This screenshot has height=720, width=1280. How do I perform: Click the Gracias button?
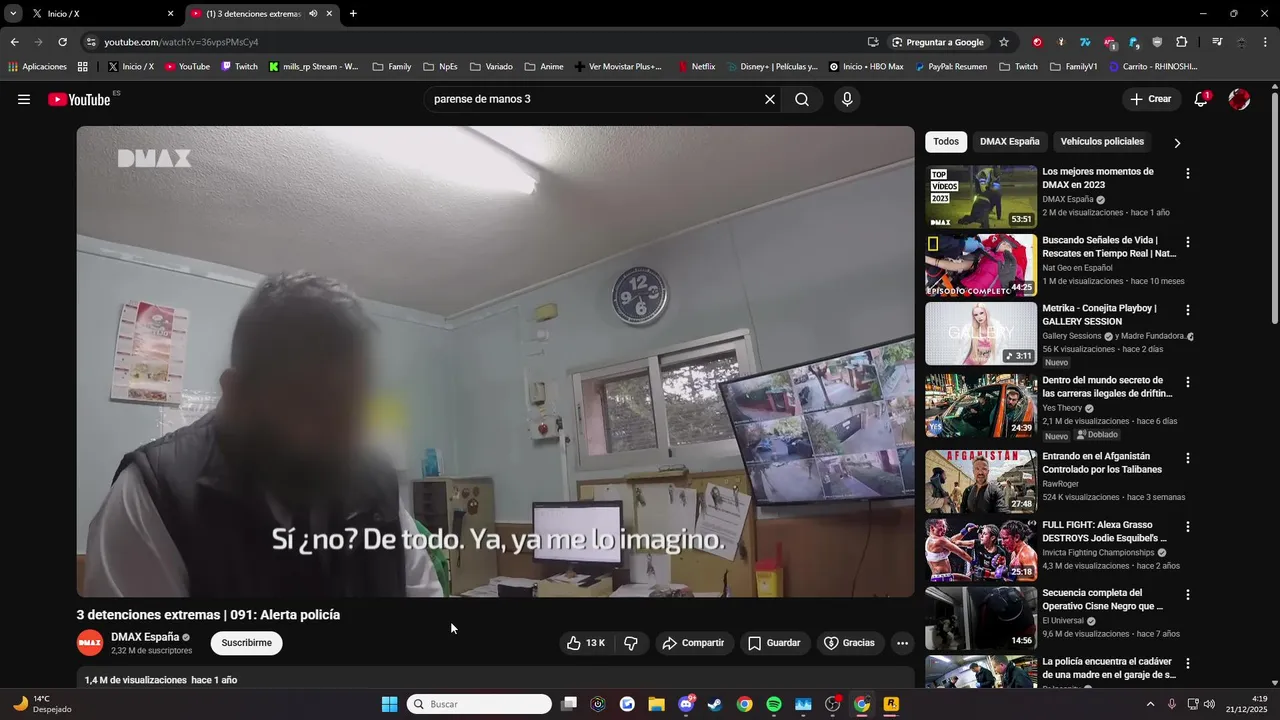click(x=849, y=643)
